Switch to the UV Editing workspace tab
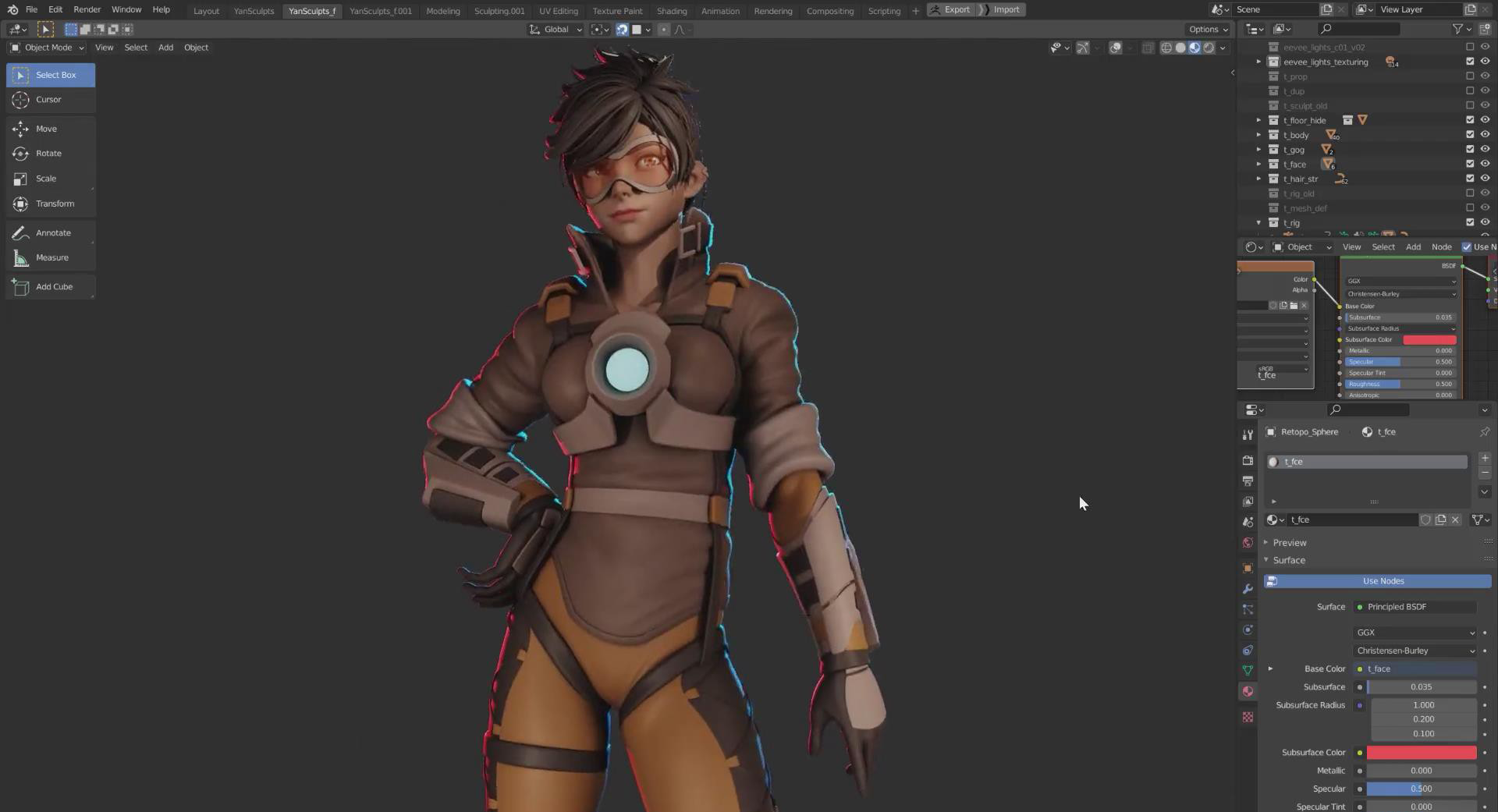The width and height of the screenshot is (1498, 812). (x=559, y=11)
